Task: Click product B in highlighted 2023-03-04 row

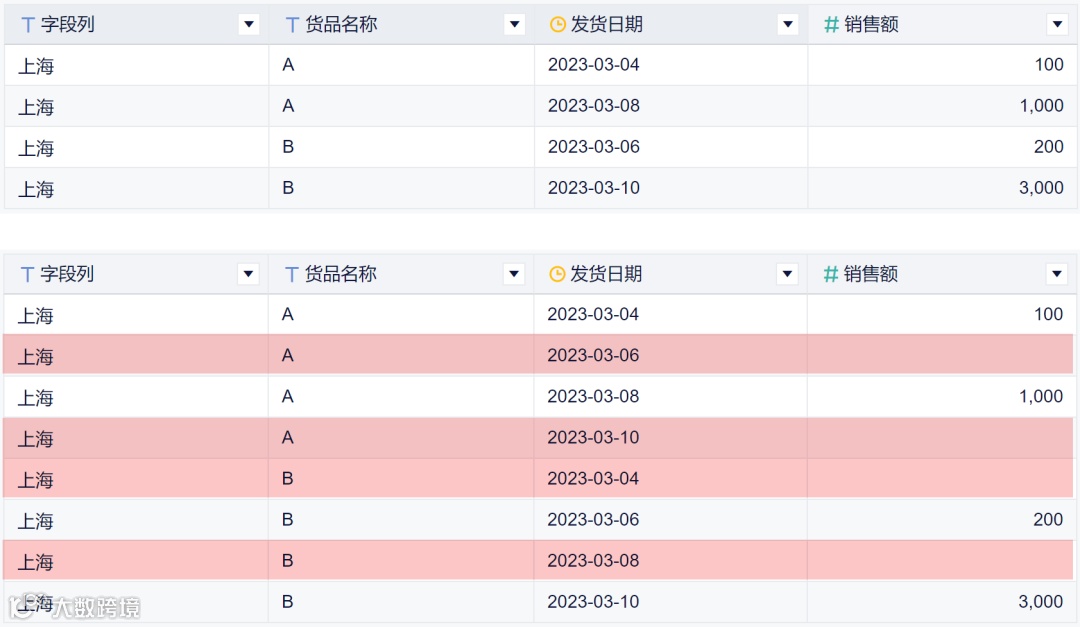Action: click(x=288, y=478)
